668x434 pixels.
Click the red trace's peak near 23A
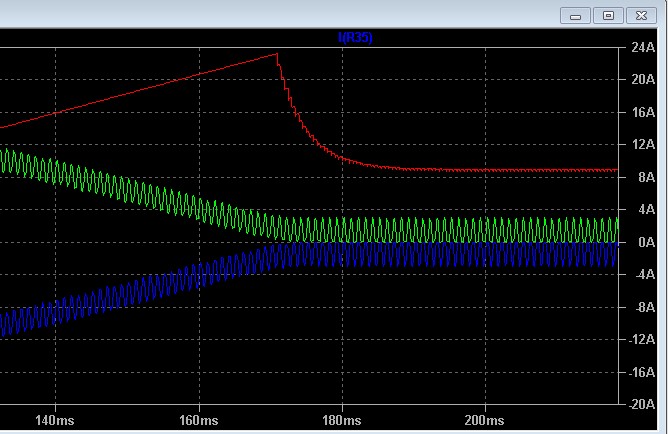[277, 55]
